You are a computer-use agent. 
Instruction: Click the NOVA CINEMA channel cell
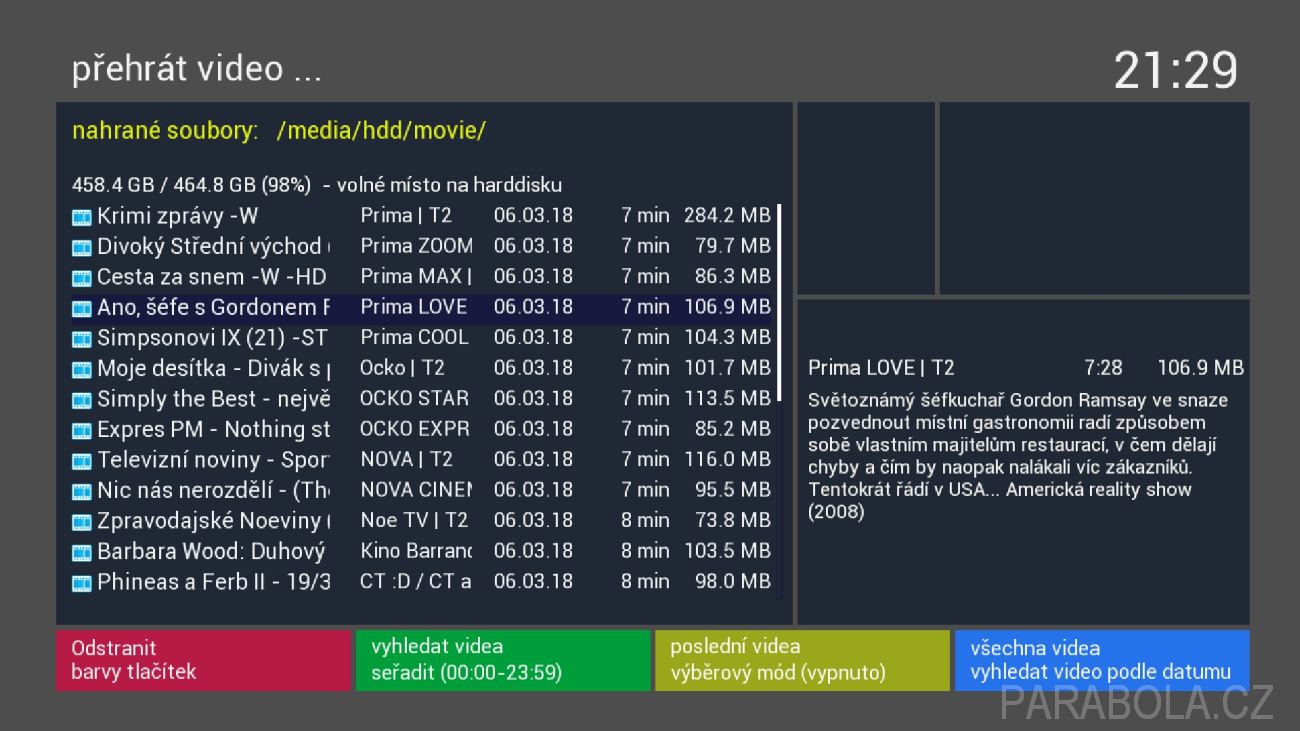tap(416, 490)
